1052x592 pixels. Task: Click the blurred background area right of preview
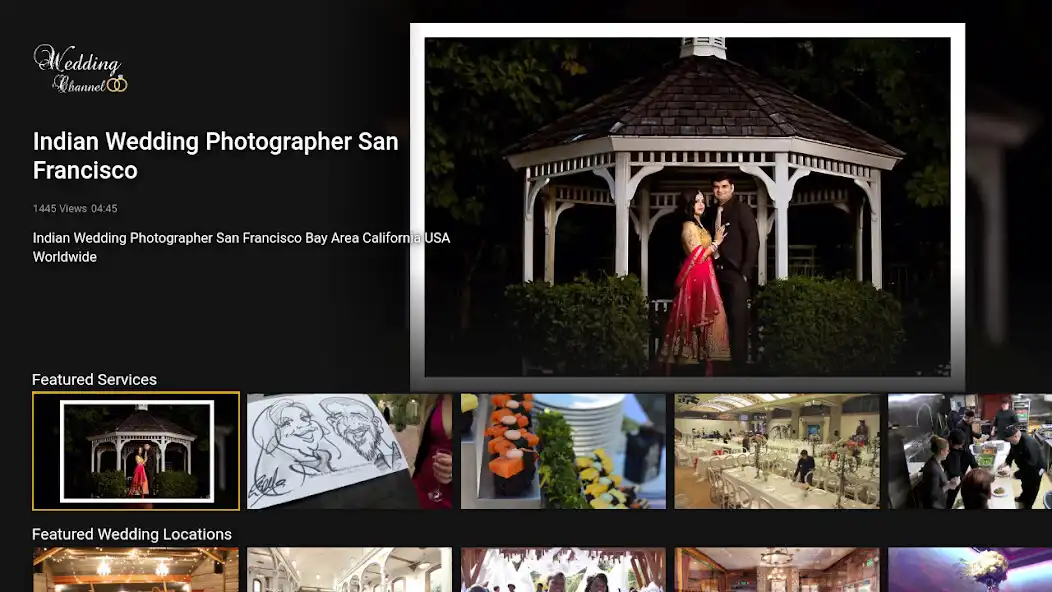(1008, 200)
